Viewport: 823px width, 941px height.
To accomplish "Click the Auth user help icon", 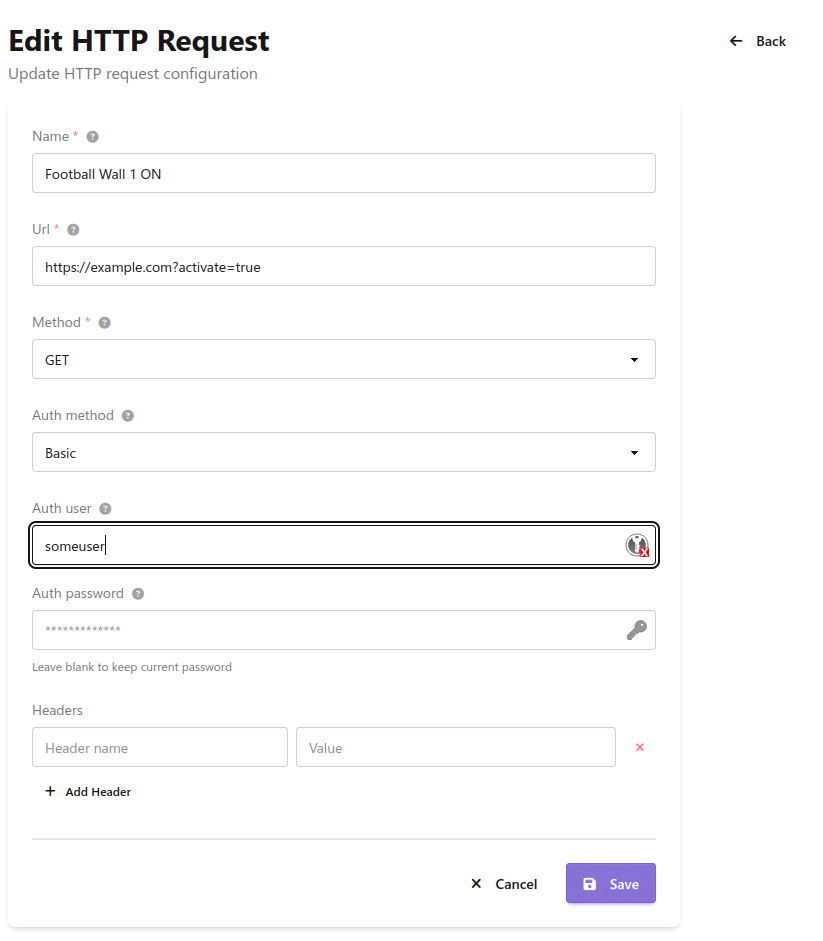I will 105,508.
